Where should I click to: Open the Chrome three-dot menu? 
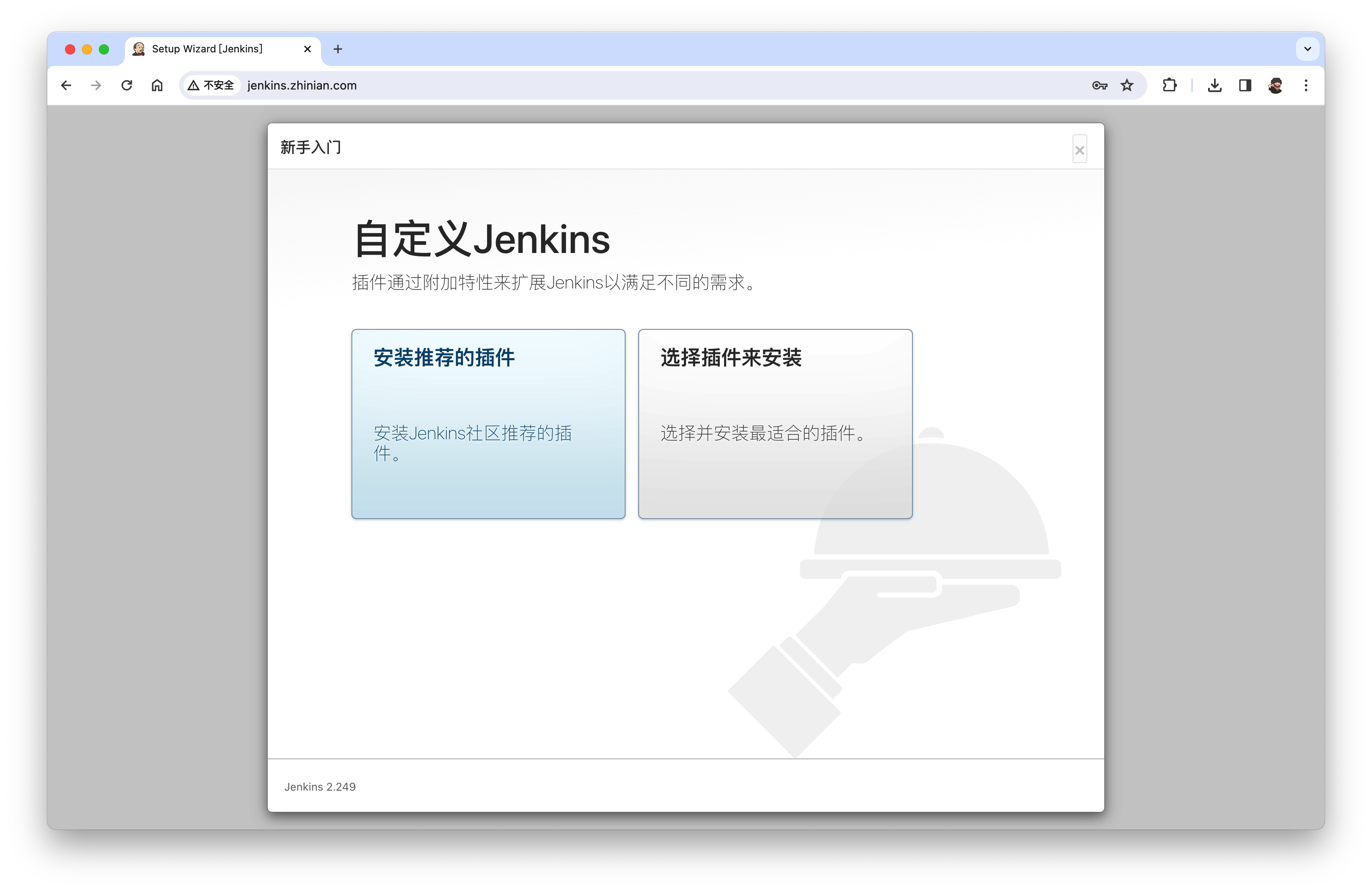[x=1306, y=85]
